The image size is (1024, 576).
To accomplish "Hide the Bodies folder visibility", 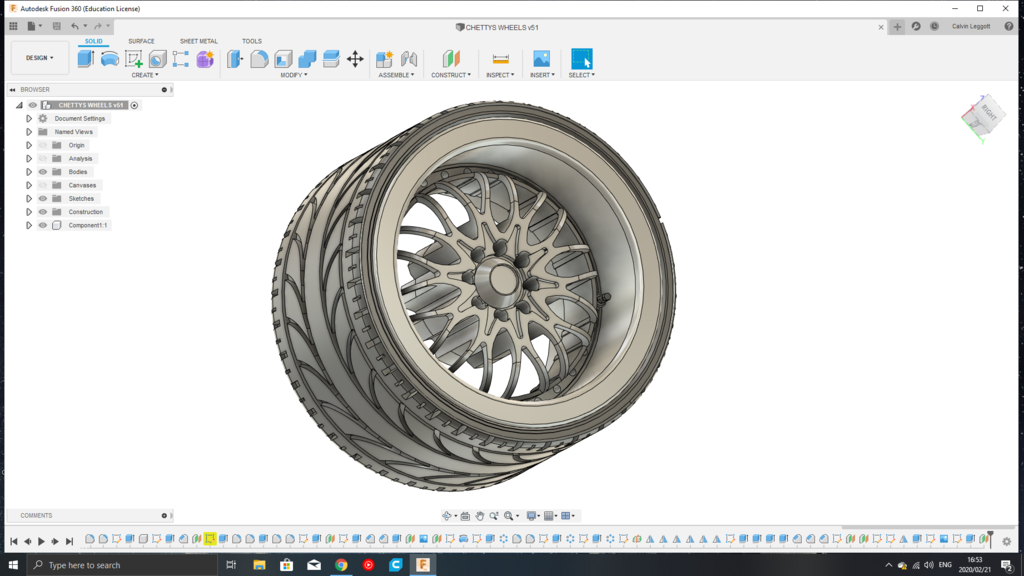I will click(43, 171).
